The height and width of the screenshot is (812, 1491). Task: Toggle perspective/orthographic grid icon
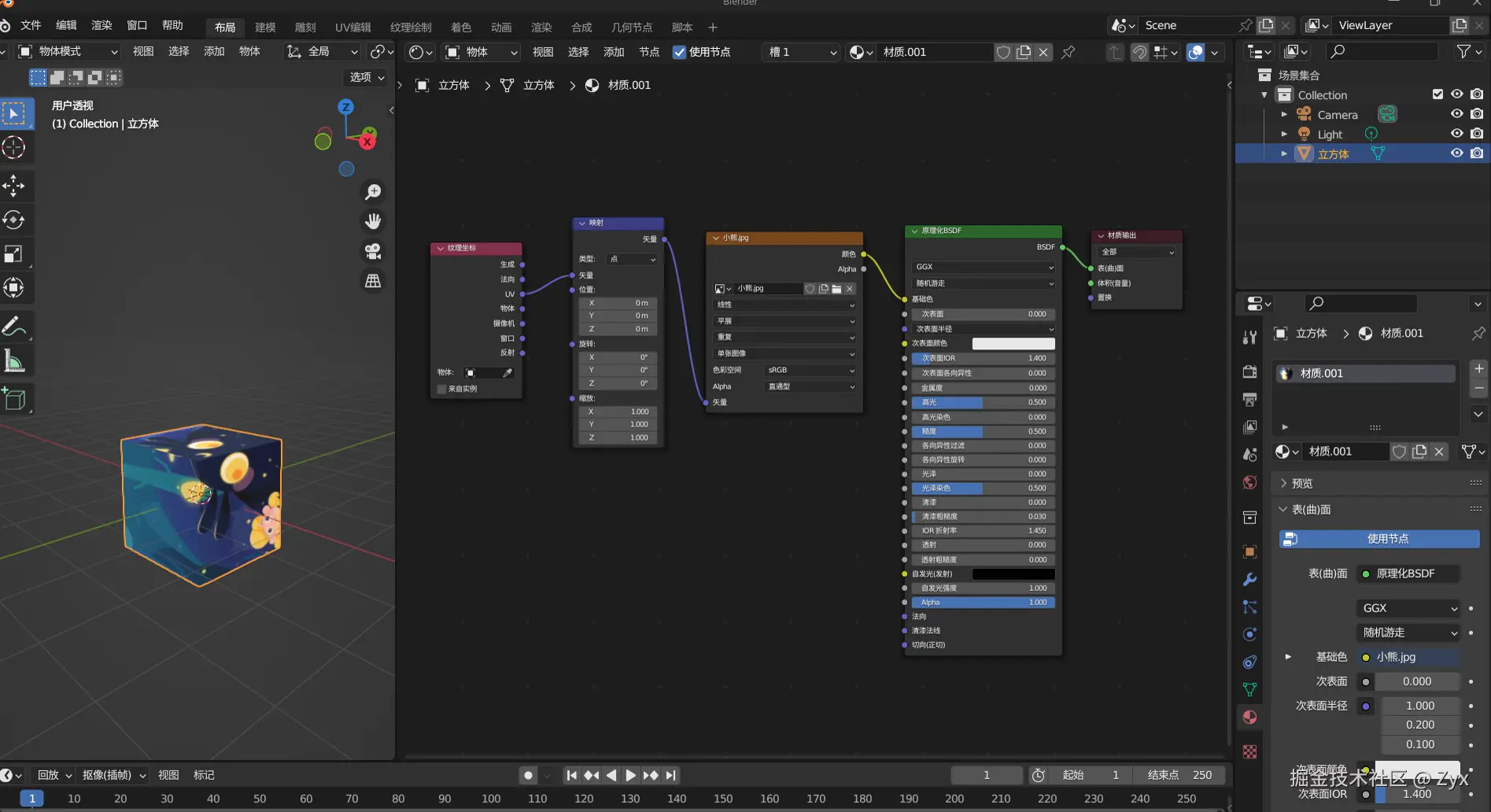click(373, 281)
